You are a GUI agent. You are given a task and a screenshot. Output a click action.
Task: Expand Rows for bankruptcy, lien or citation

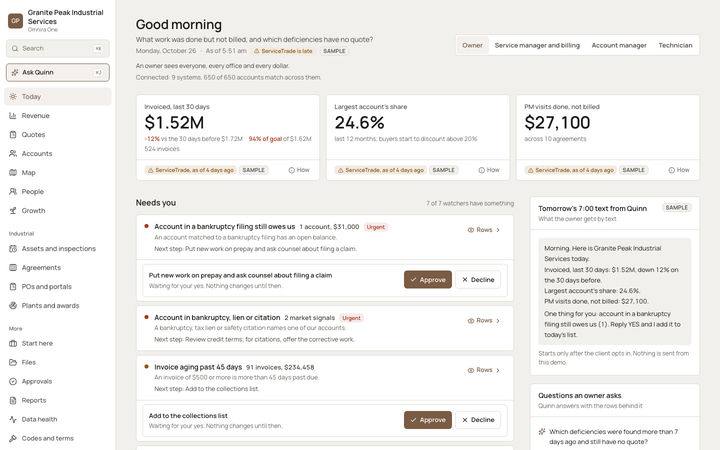484,321
